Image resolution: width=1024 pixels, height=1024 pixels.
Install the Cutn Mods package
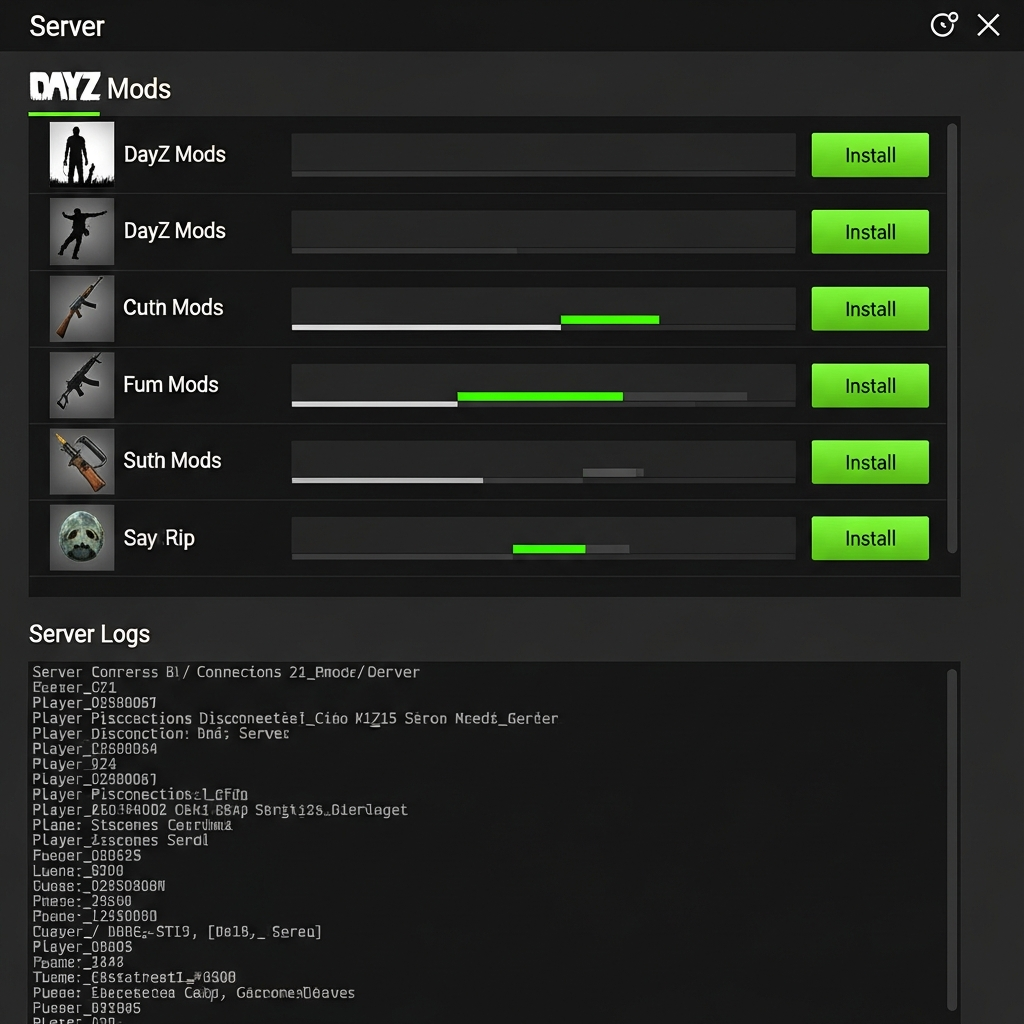pyautogui.click(x=869, y=308)
